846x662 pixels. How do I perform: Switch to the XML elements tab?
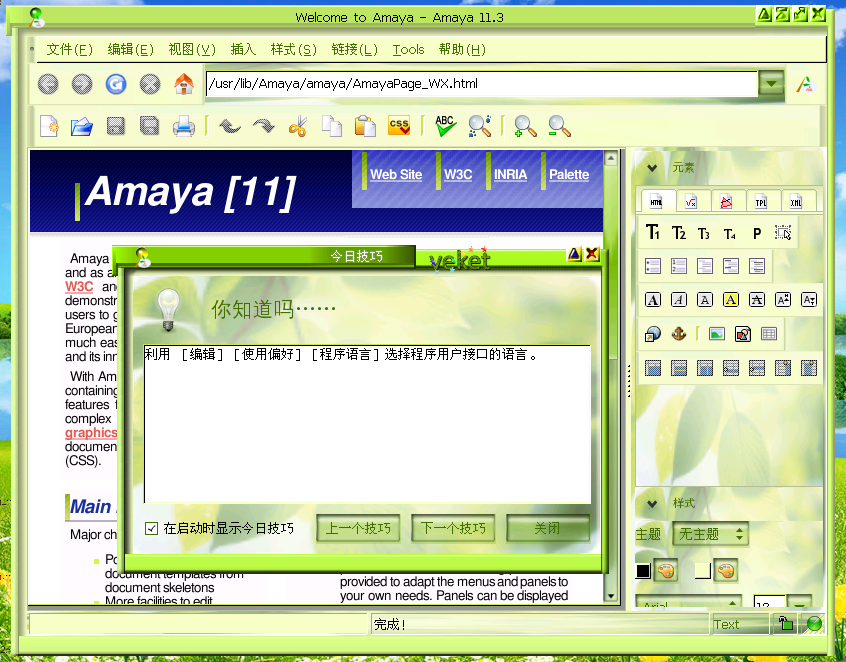click(796, 202)
